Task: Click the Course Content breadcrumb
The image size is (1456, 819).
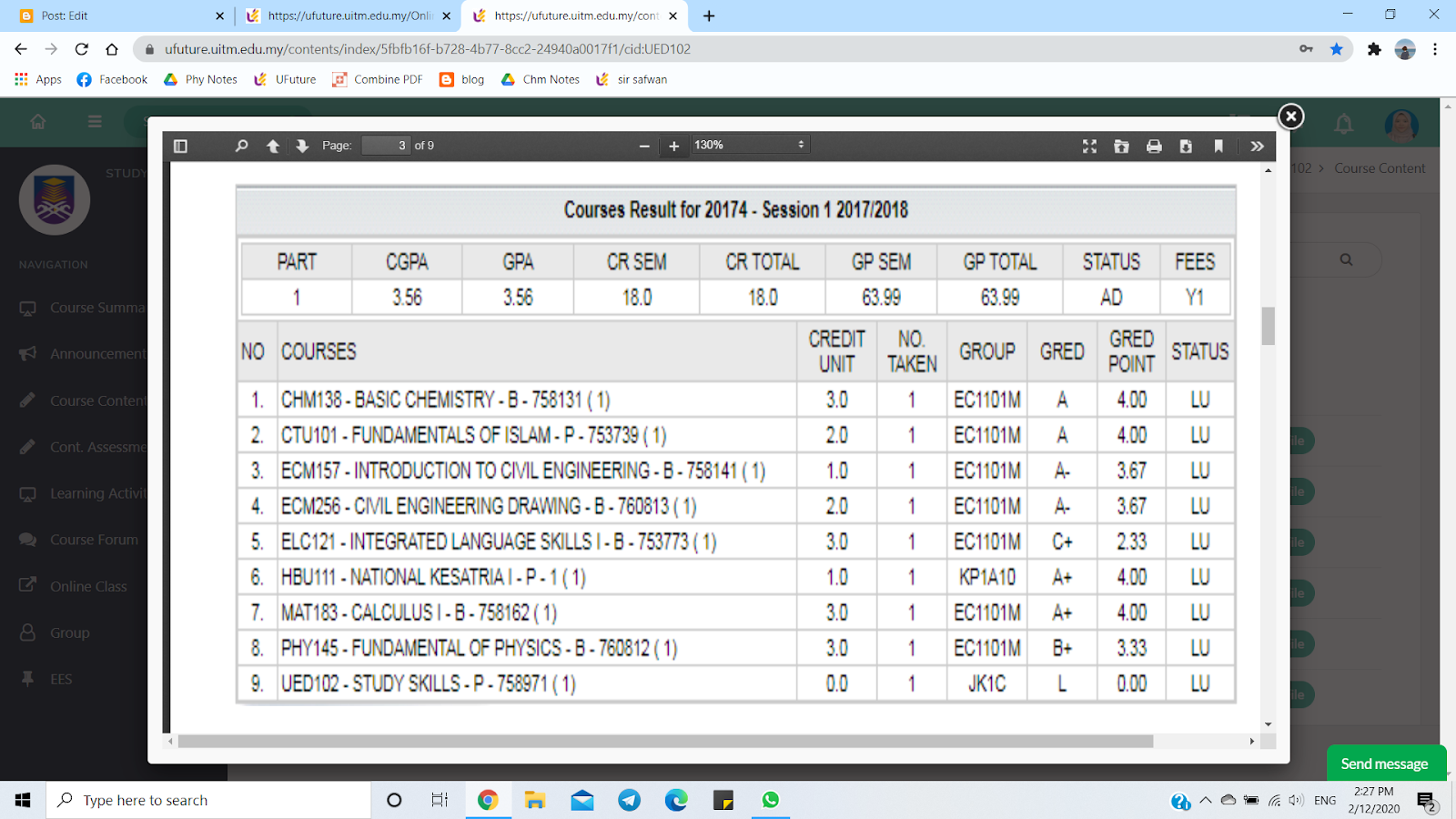Action: pyautogui.click(x=1380, y=168)
